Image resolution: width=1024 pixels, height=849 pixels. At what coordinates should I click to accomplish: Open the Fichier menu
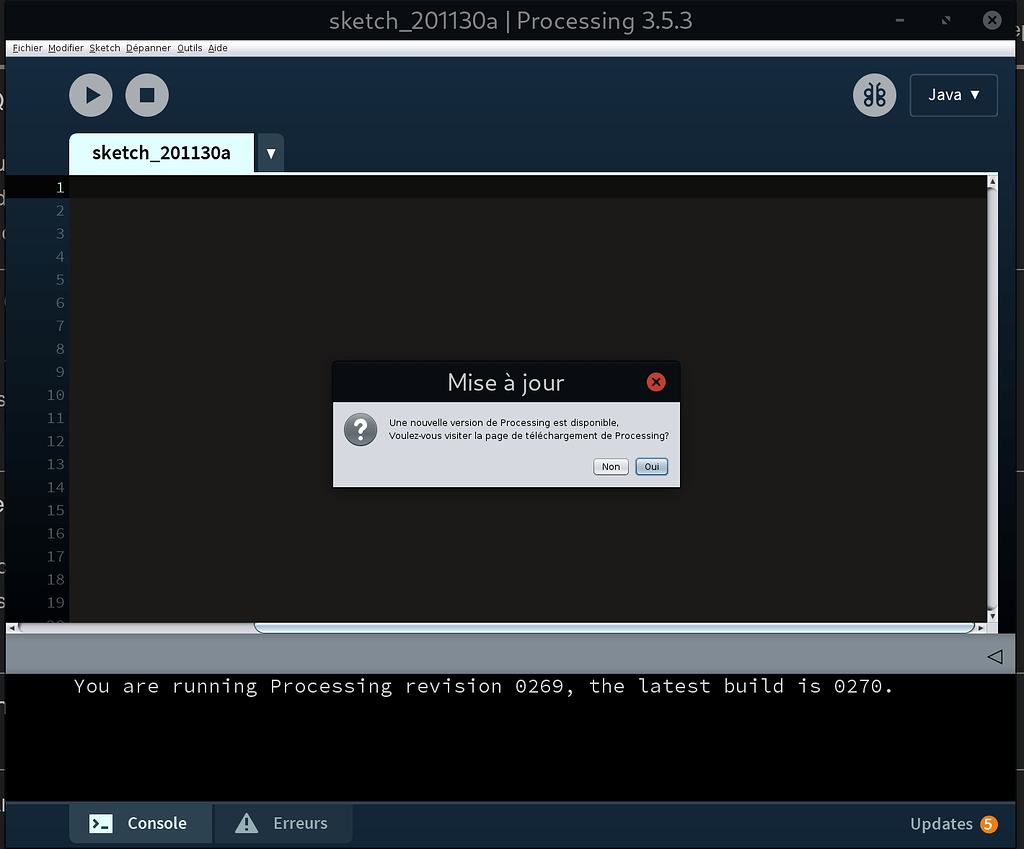pyautogui.click(x=26, y=47)
